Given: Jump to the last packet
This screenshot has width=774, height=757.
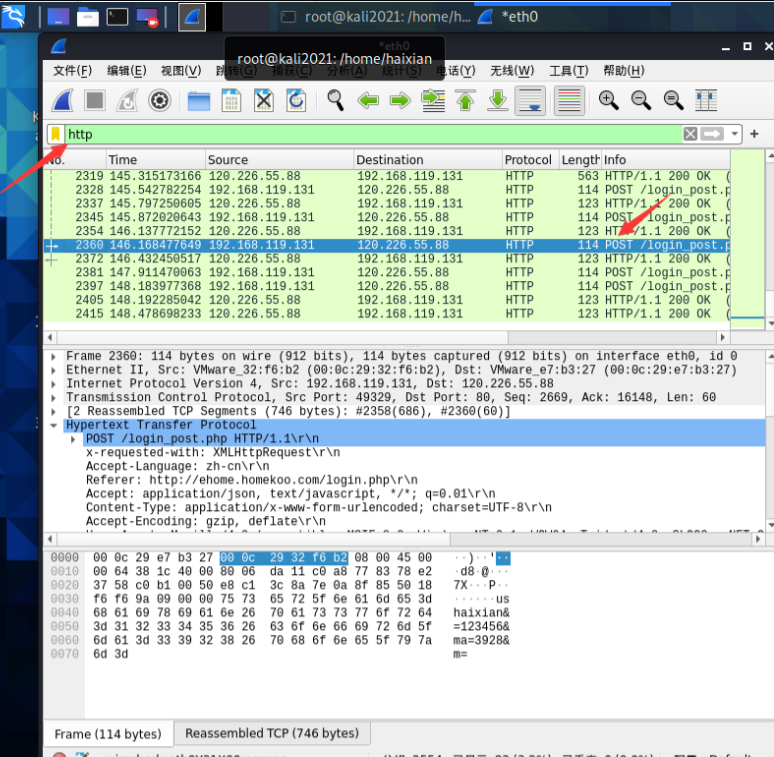Looking at the screenshot, I should 498,101.
